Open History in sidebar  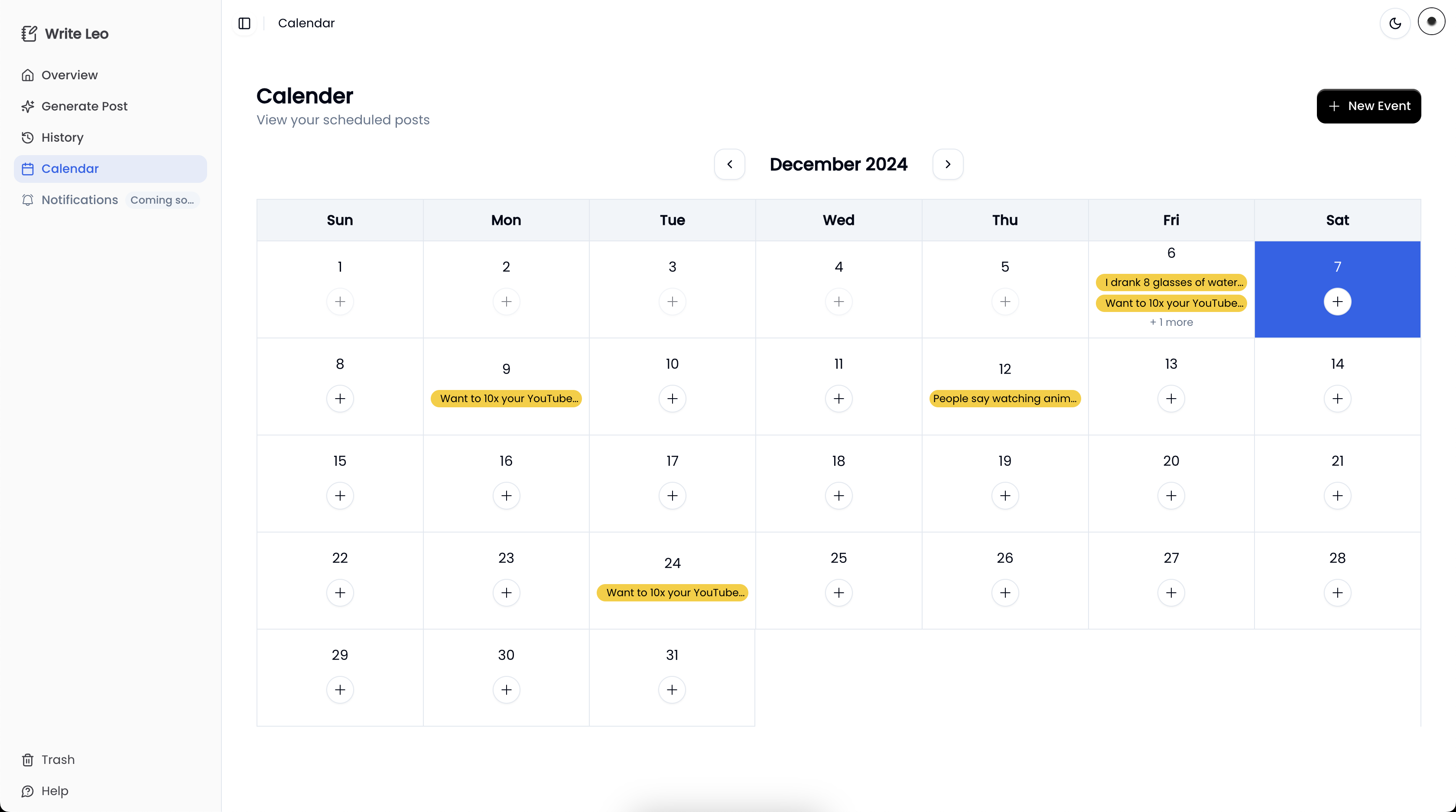(62, 137)
